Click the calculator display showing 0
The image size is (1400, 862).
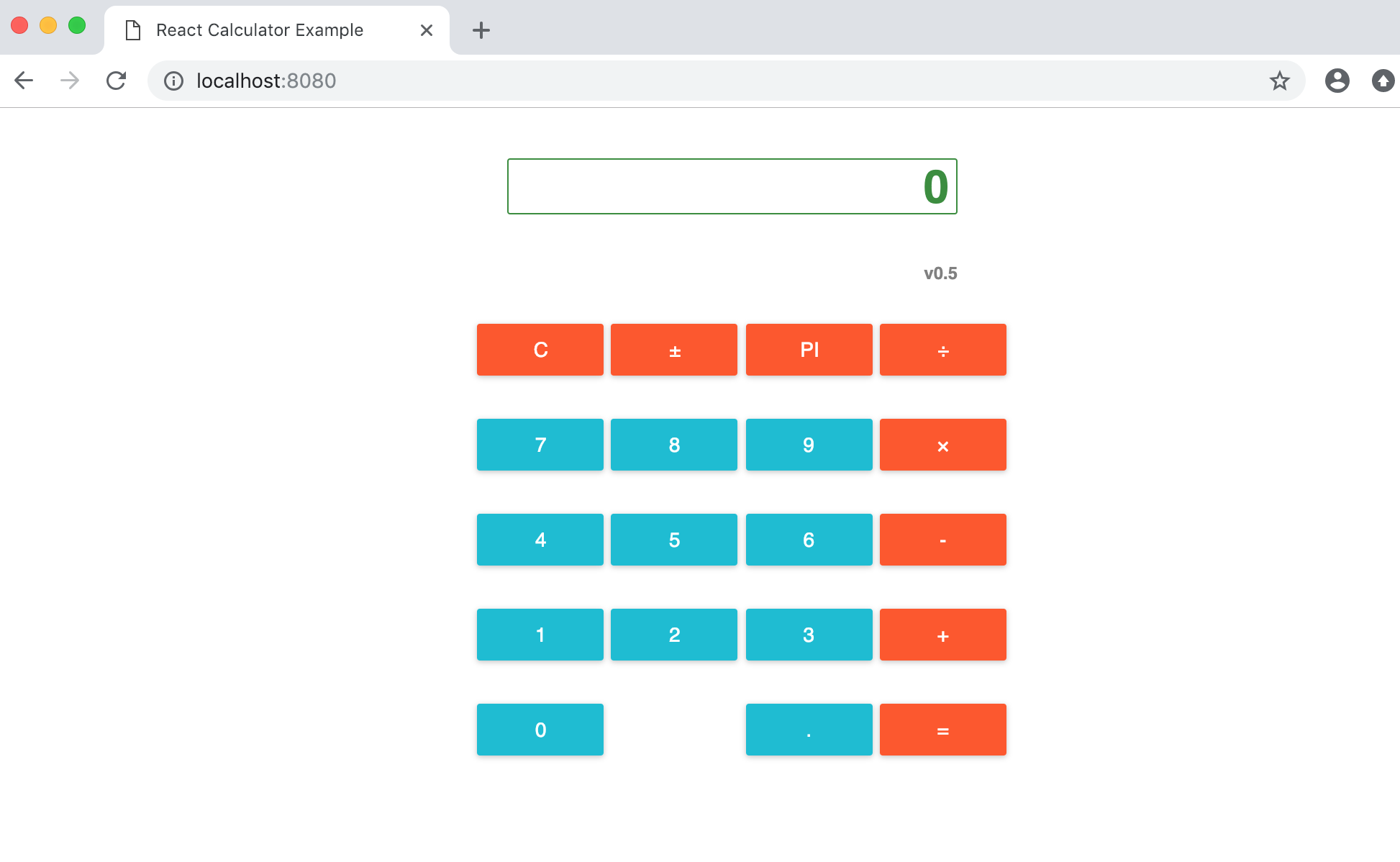(732, 186)
